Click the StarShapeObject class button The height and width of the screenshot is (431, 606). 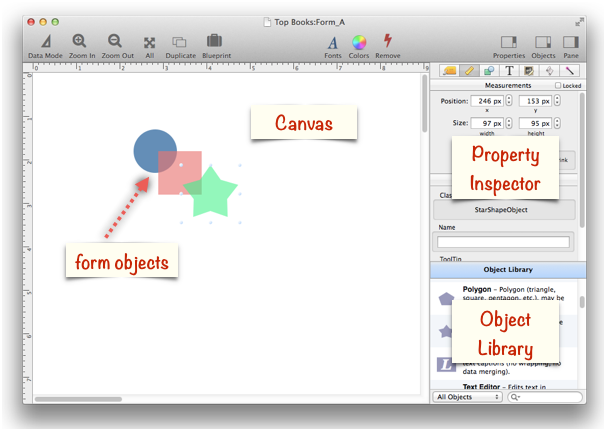click(504, 210)
